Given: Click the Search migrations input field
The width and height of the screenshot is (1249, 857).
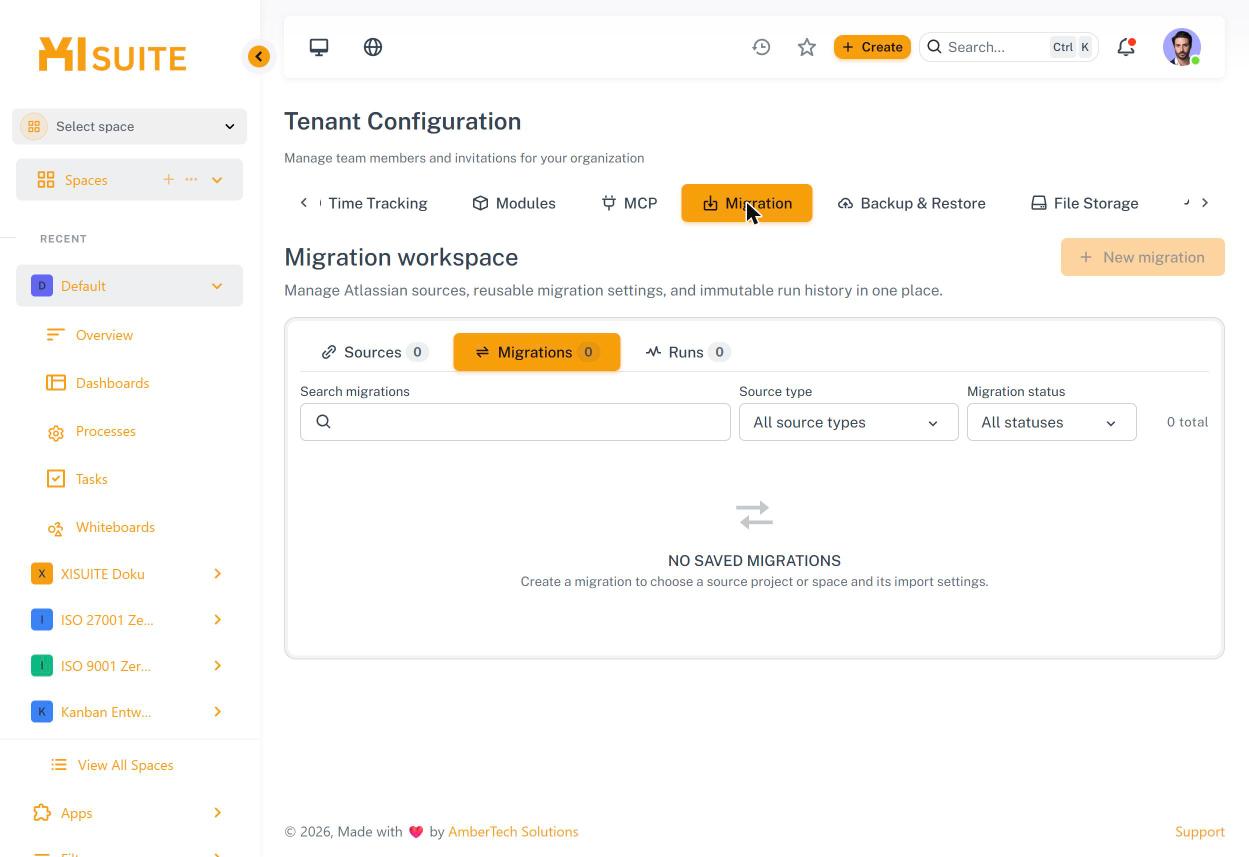Looking at the screenshot, I should tap(515, 422).
